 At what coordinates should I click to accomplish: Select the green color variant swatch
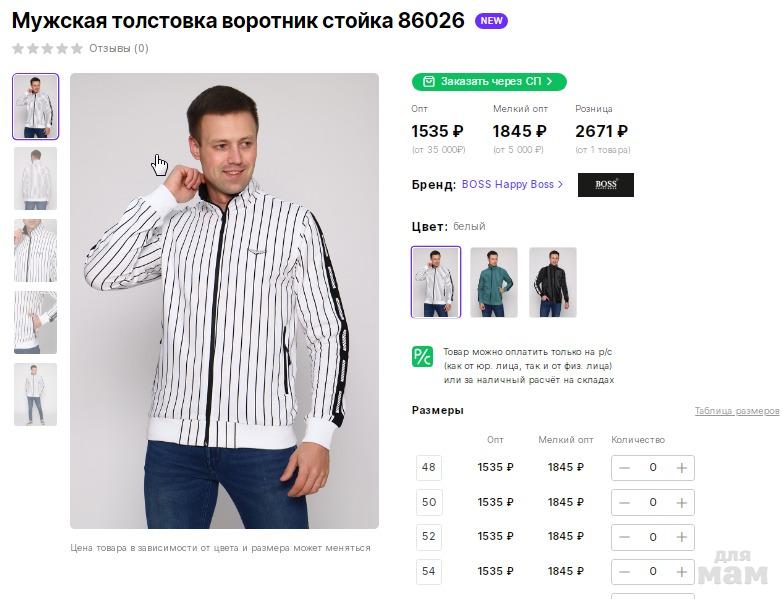[x=494, y=282]
